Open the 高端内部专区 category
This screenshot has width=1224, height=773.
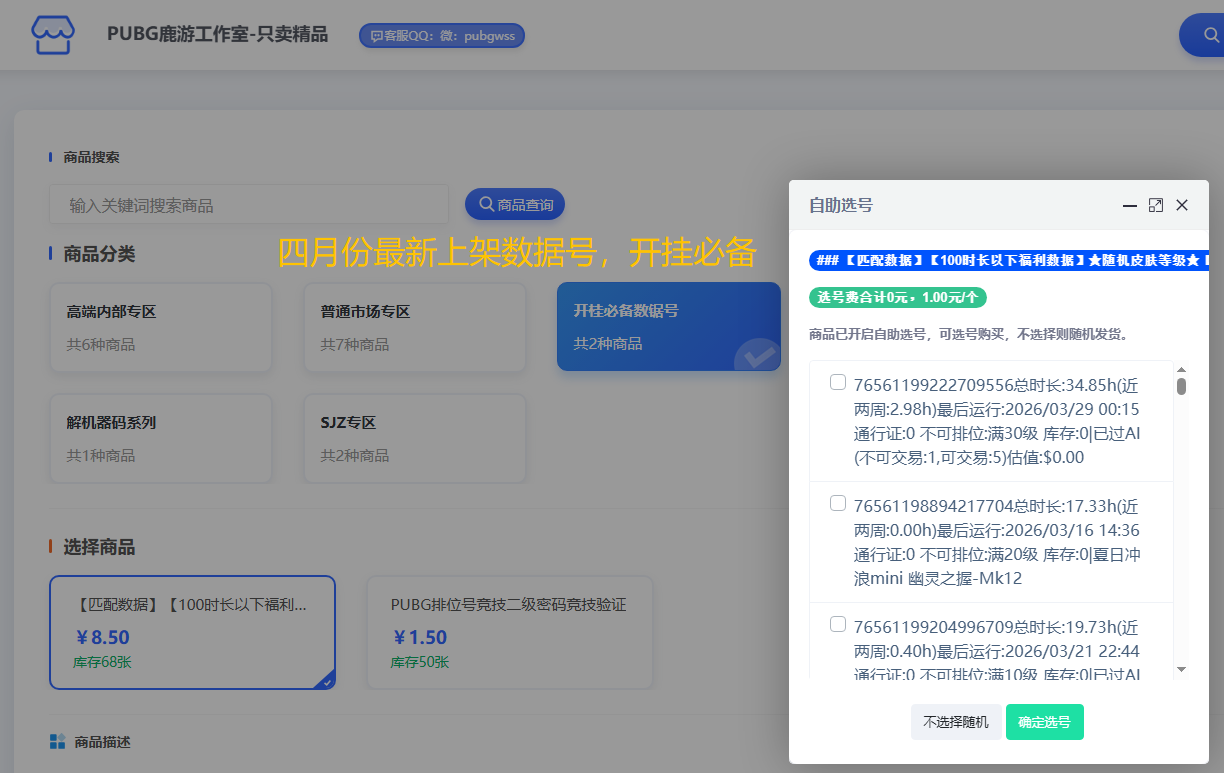[x=161, y=327]
